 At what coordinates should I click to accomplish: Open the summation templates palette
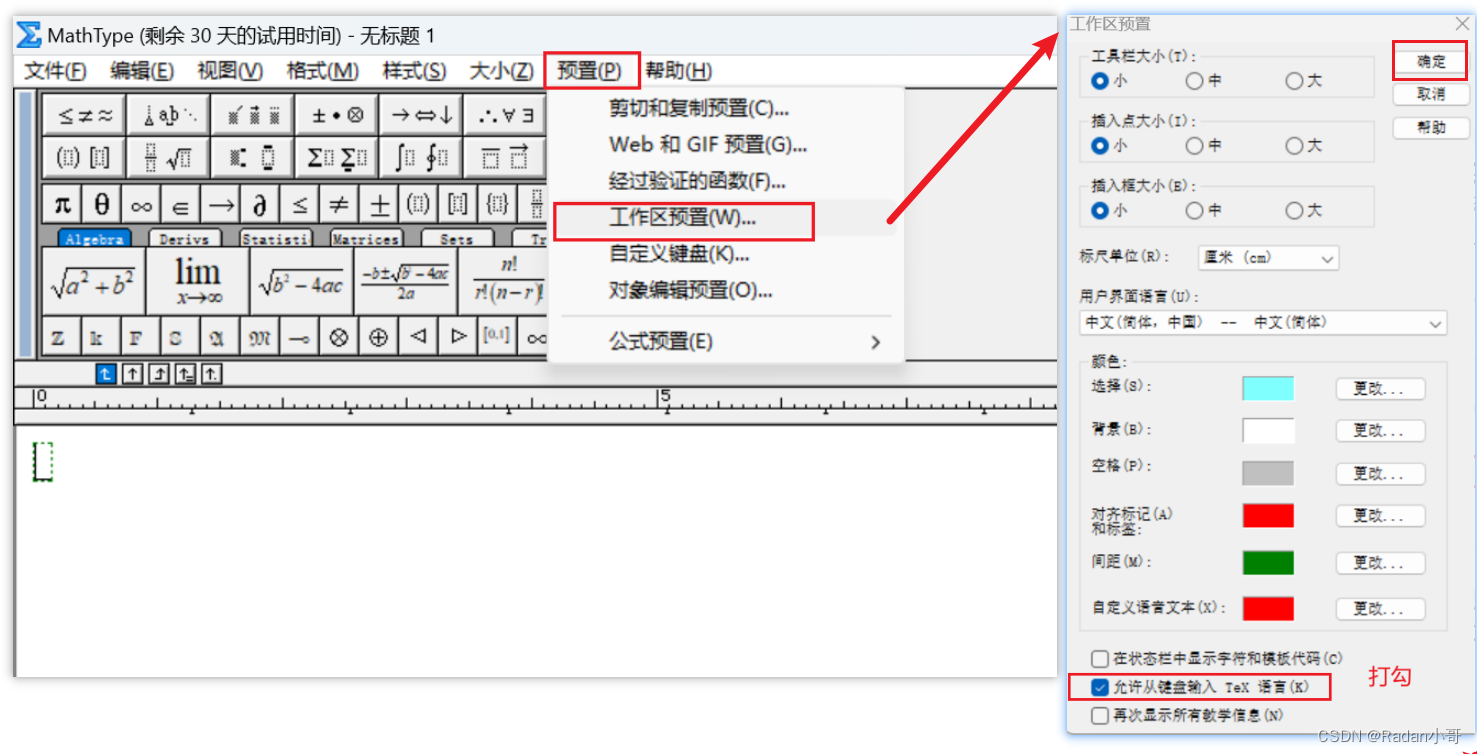[x=337, y=157]
